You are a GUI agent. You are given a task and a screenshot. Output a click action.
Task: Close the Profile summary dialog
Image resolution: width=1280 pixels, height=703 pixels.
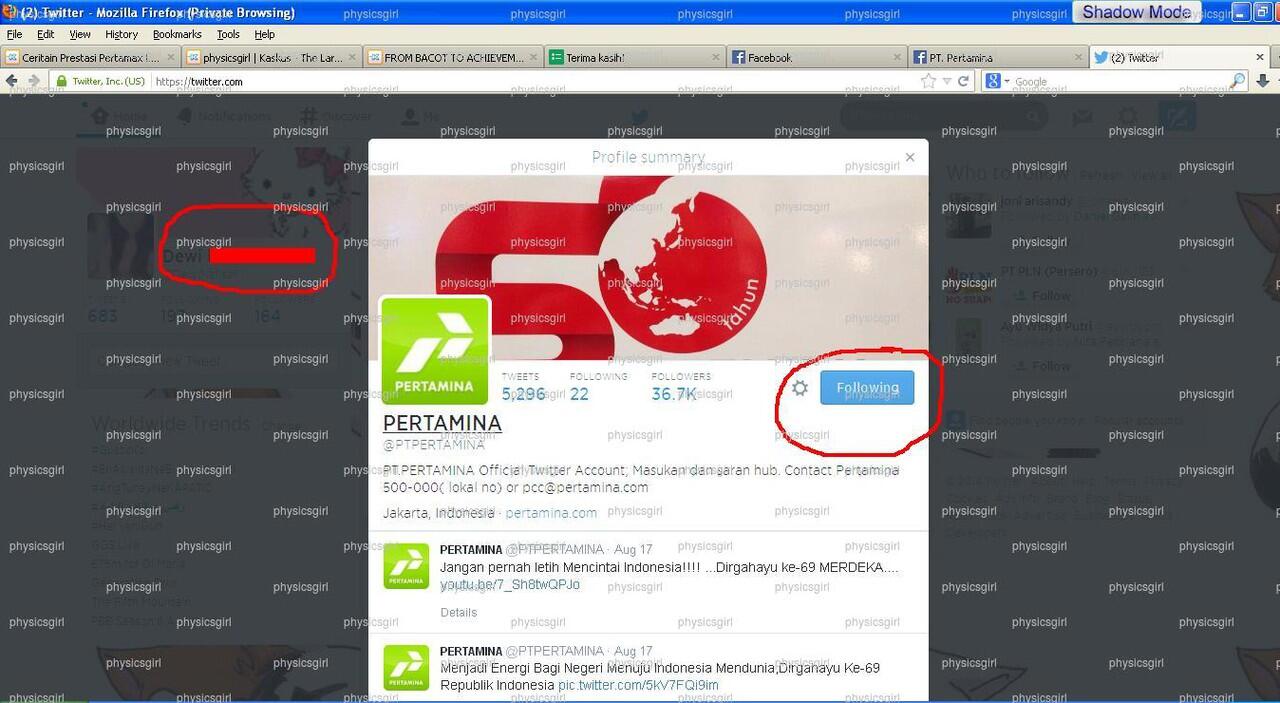tap(910, 157)
